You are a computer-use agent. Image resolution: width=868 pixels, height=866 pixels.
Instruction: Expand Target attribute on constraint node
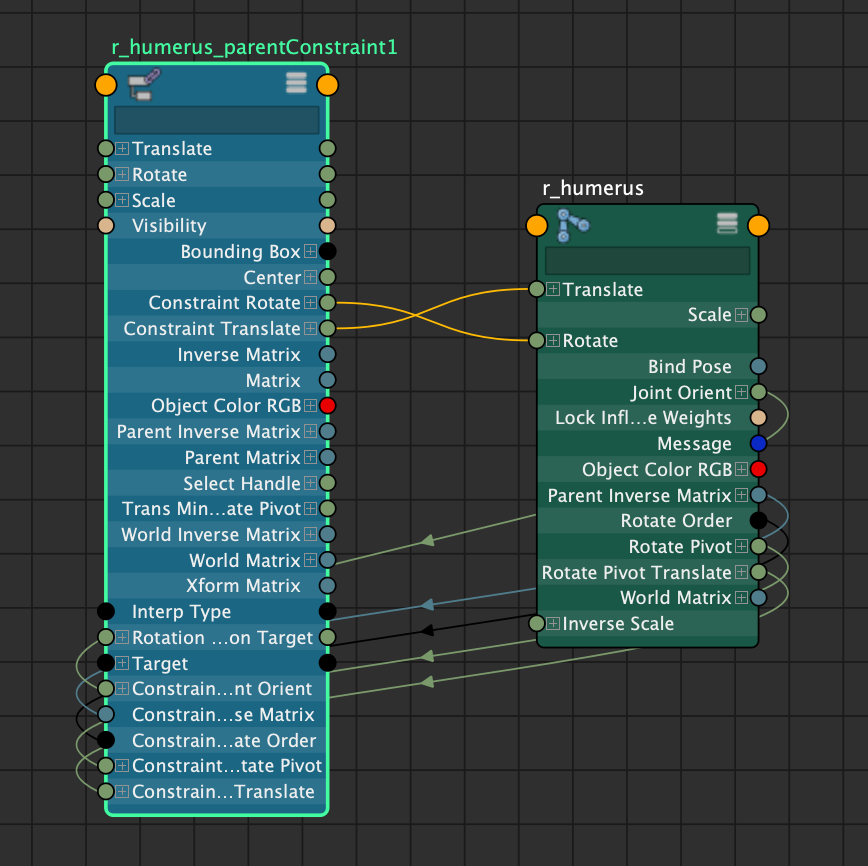point(122,663)
